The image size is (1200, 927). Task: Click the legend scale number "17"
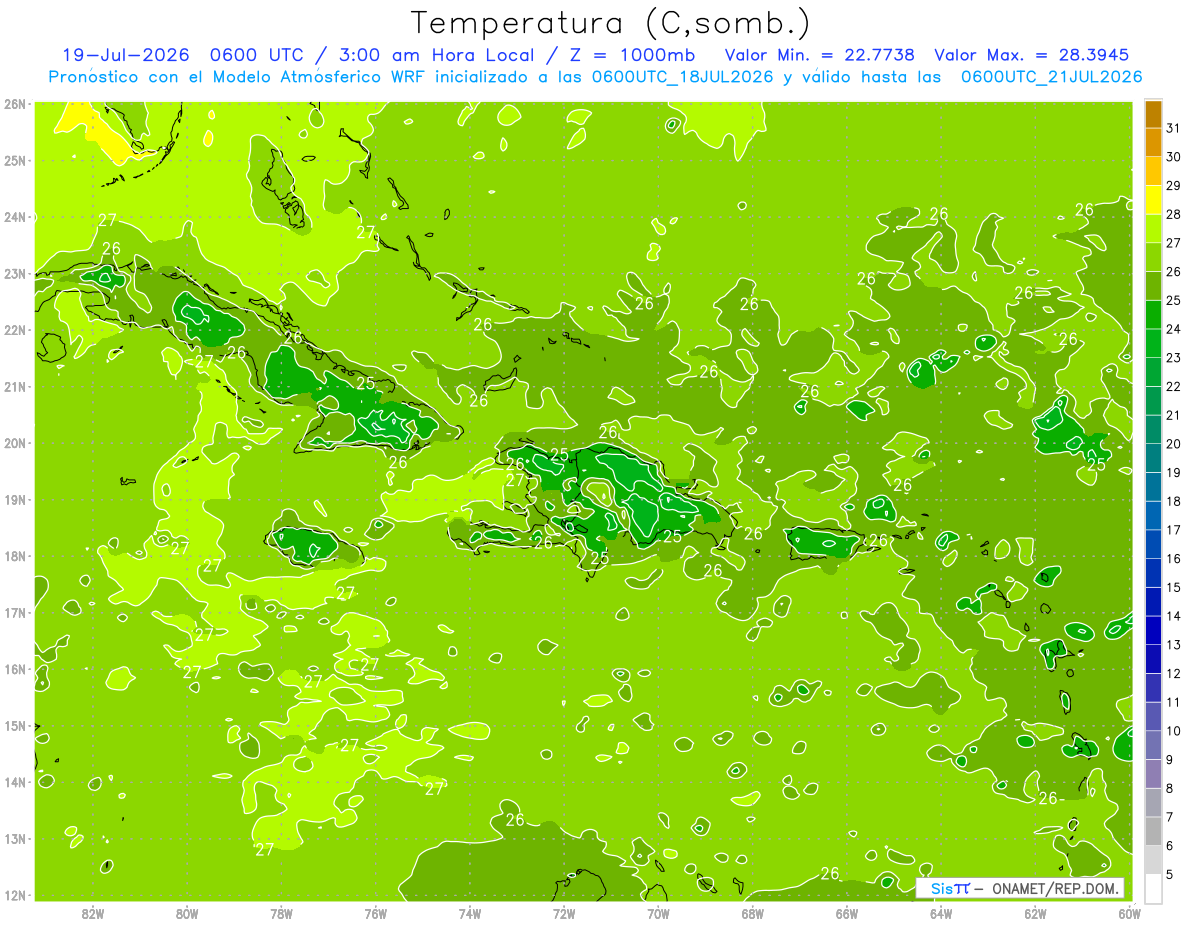[1174, 530]
